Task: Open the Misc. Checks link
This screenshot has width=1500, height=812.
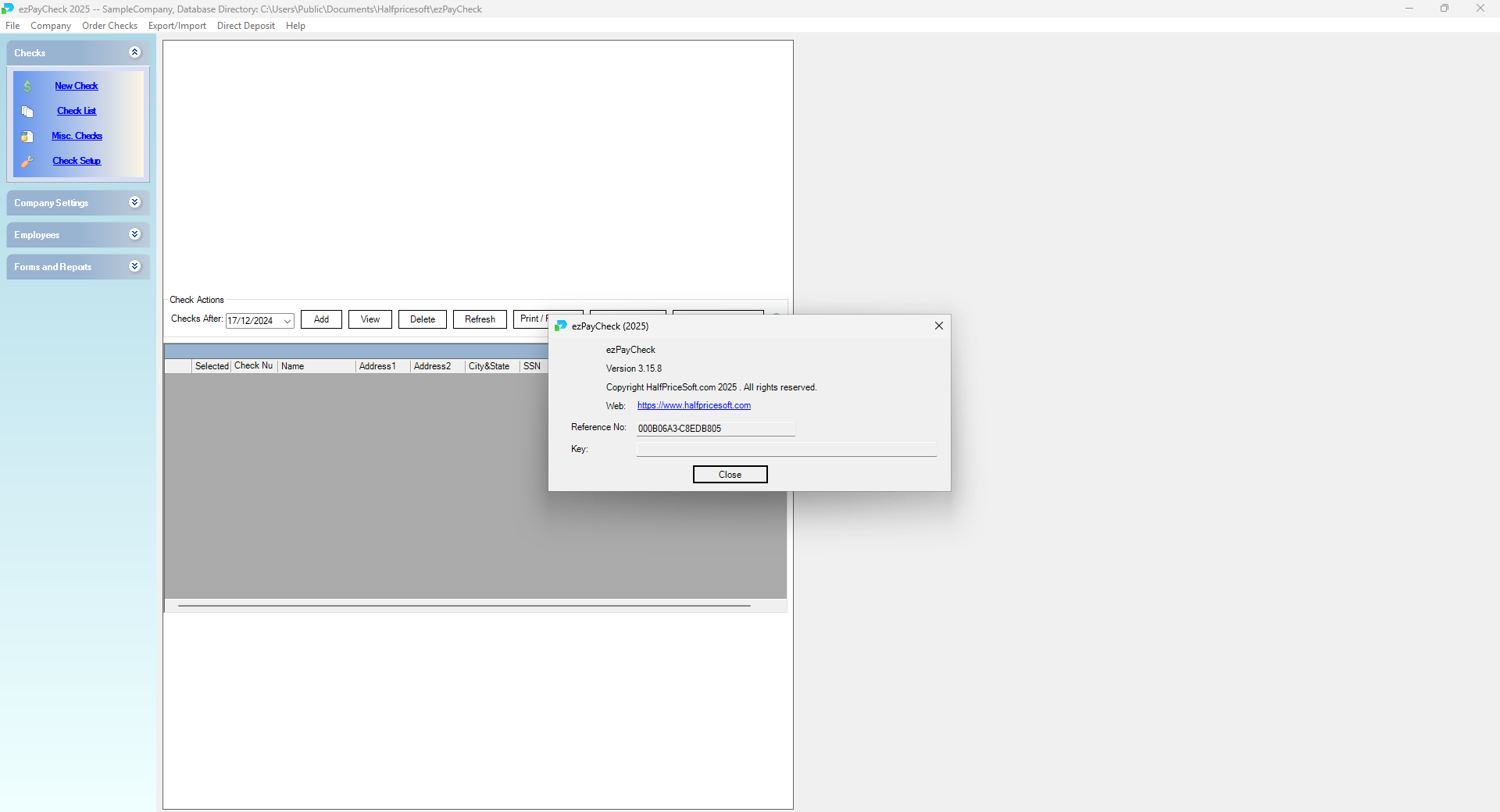Action: [x=77, y=136]
